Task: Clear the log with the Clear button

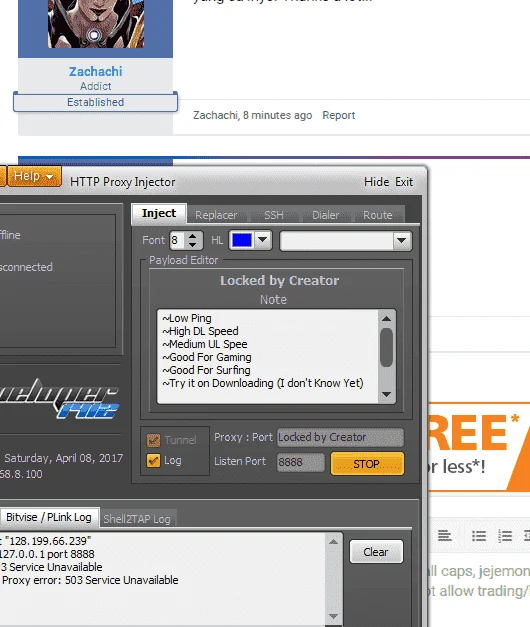Action: [x=376, y=552]
